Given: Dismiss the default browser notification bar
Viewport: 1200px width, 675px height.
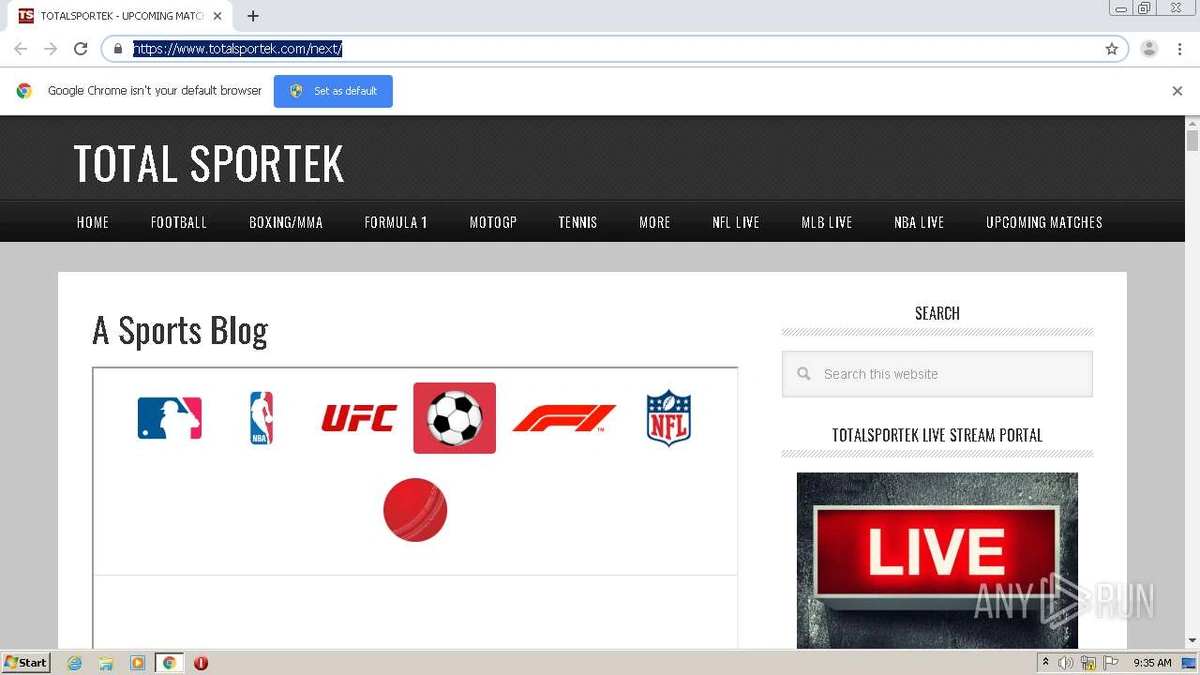Looking at the screenshot, I should click(1177, 91).
